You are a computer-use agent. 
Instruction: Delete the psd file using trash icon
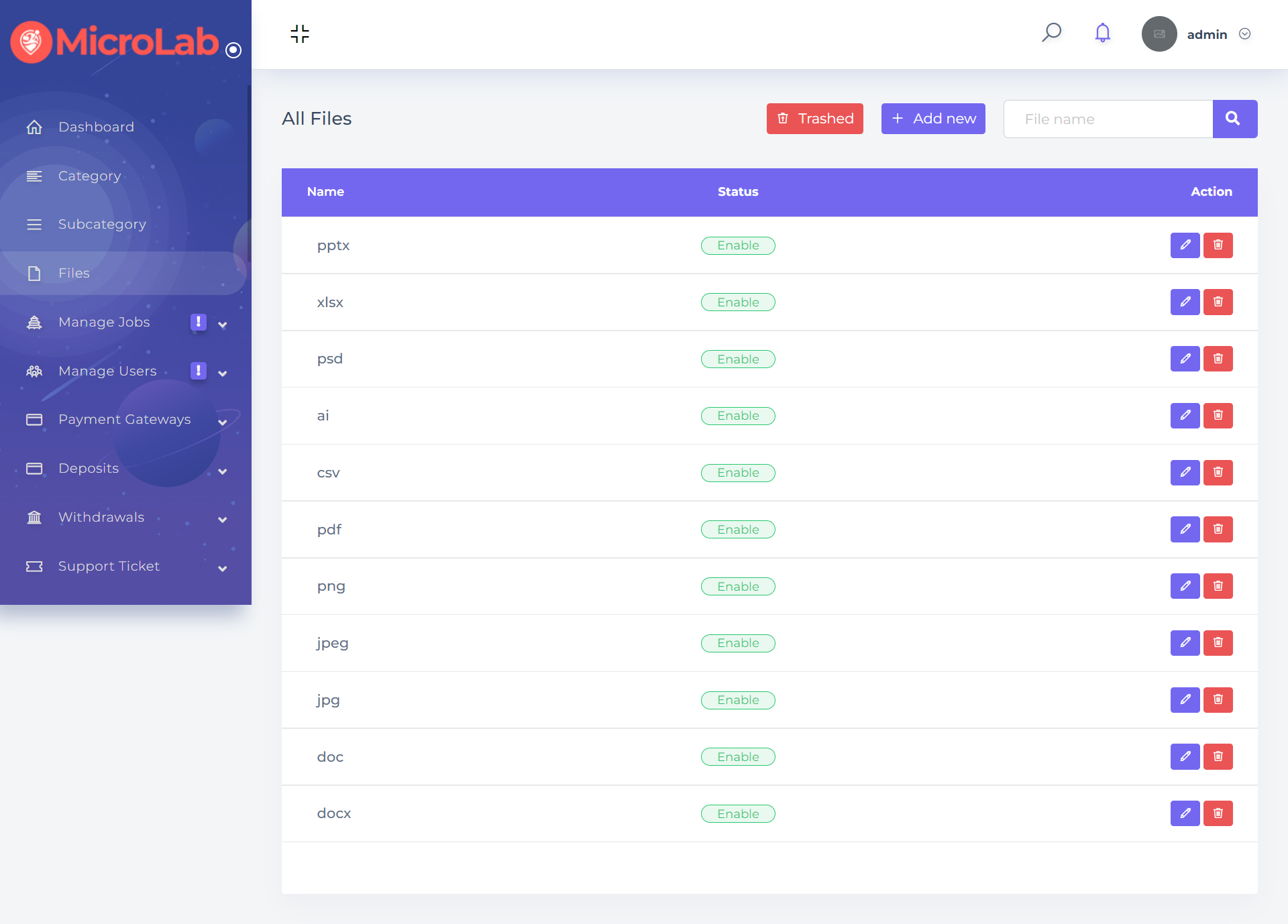1218,359
